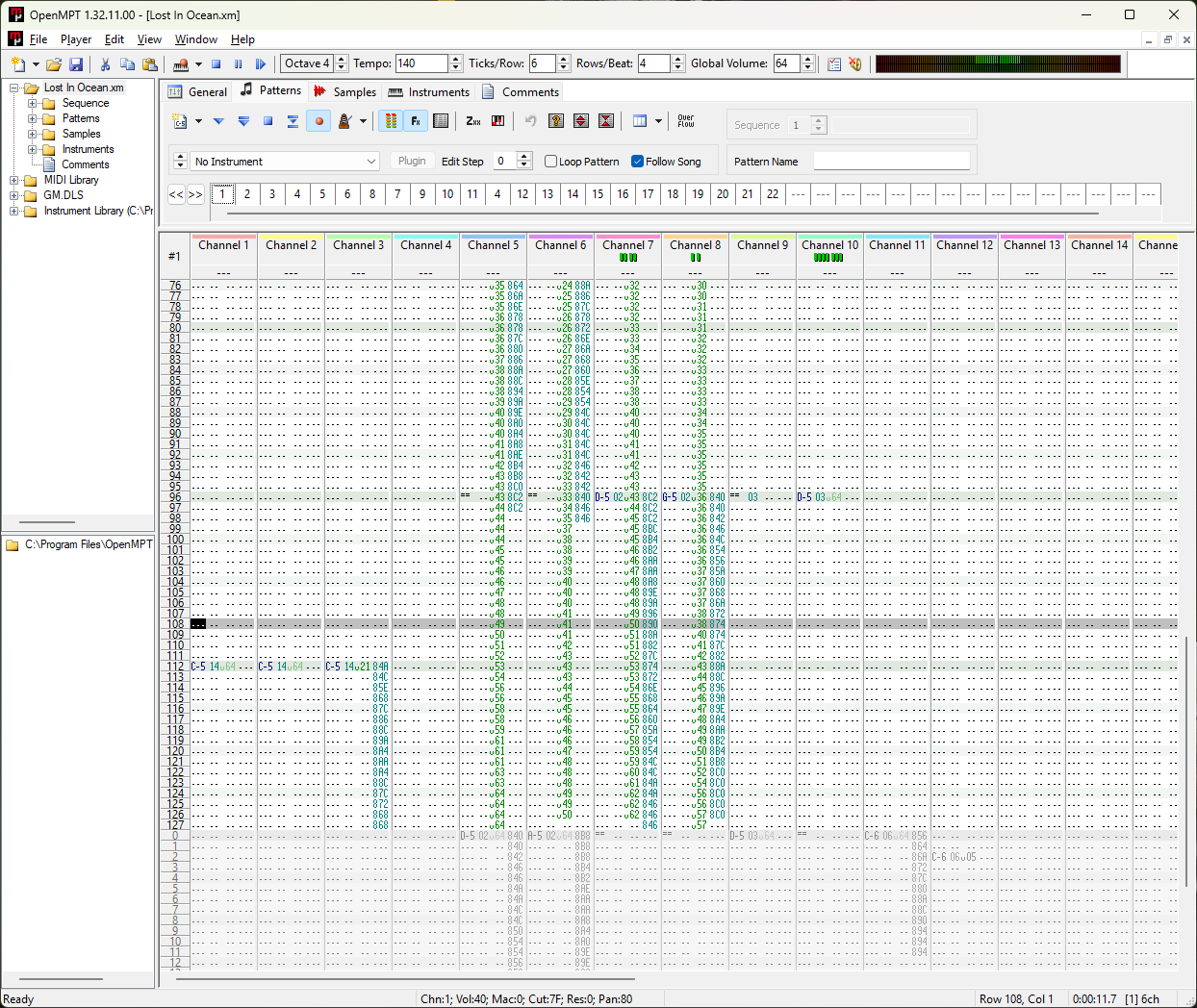Switch to the General tab

tap(198, 92)
